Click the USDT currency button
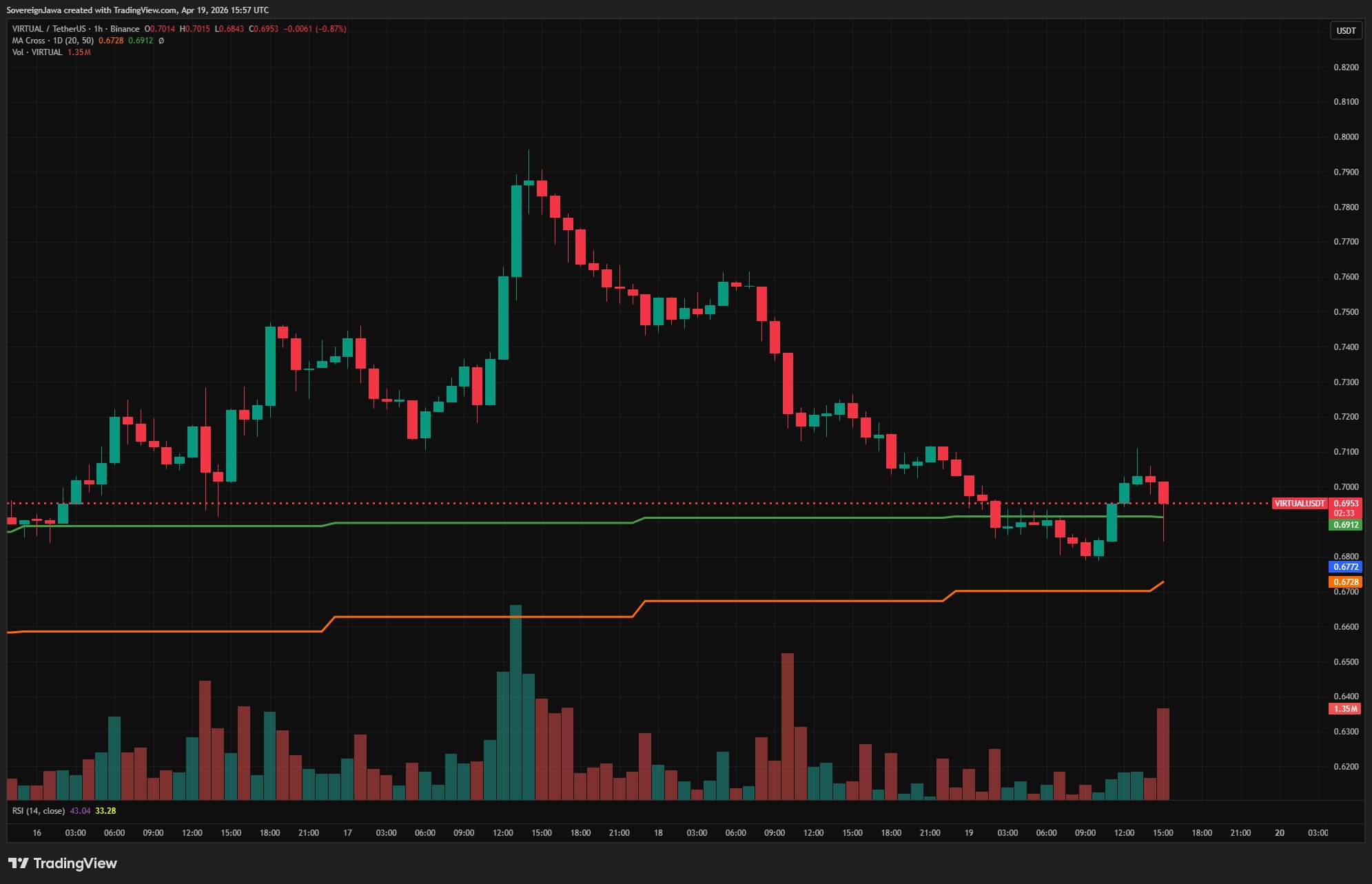Screen dimensions: 1372x884 pyautogui.click(x=1346, y=30)
